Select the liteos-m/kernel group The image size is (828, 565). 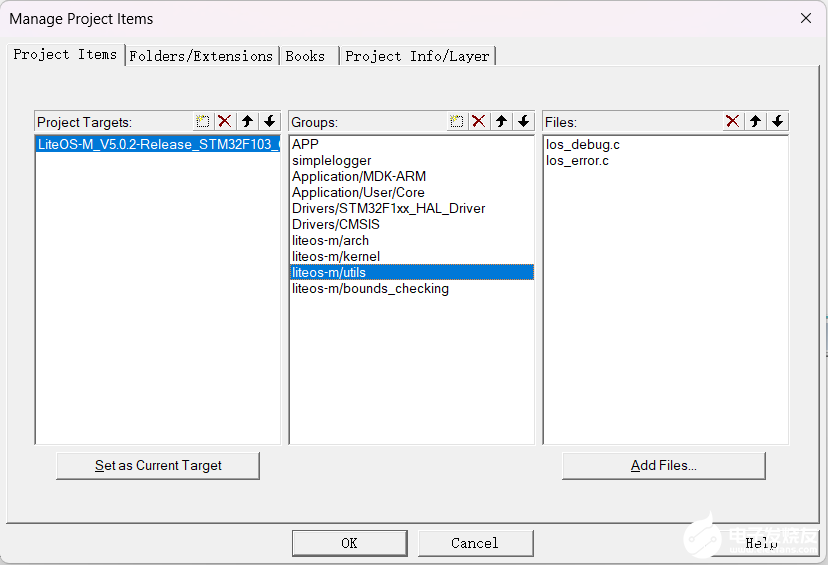click(412, 257)
